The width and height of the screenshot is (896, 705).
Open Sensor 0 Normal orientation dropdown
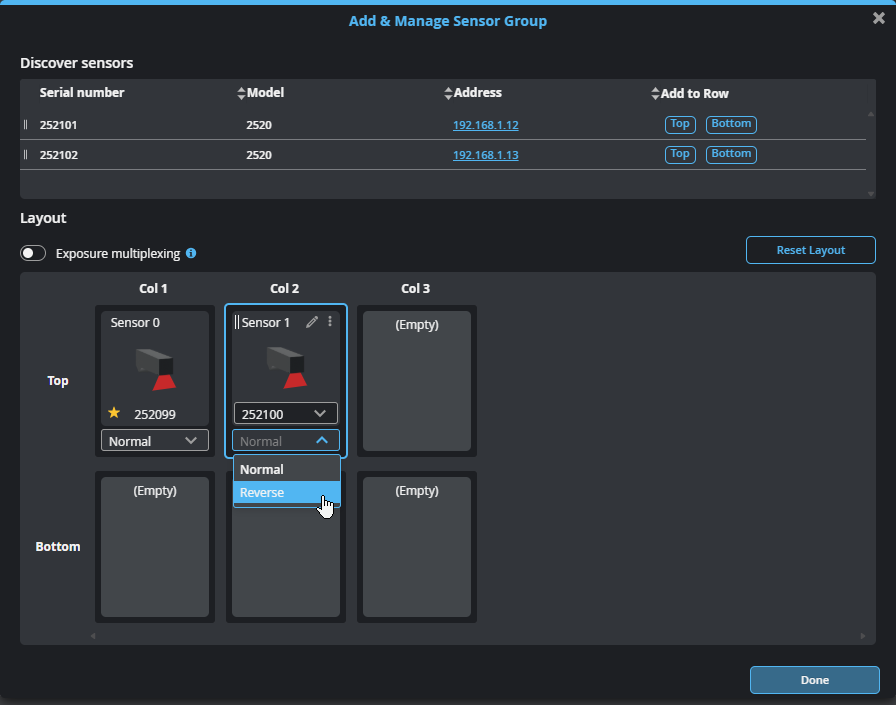coord(155,441)
